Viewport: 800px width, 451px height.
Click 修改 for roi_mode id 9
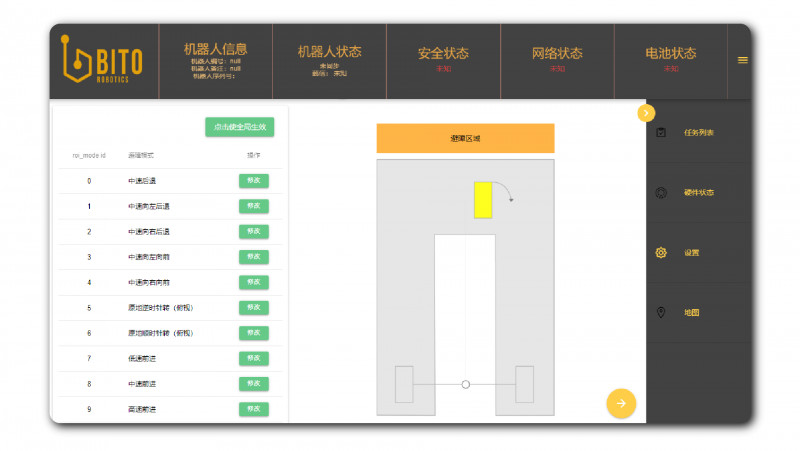click(x=254, y=409)
